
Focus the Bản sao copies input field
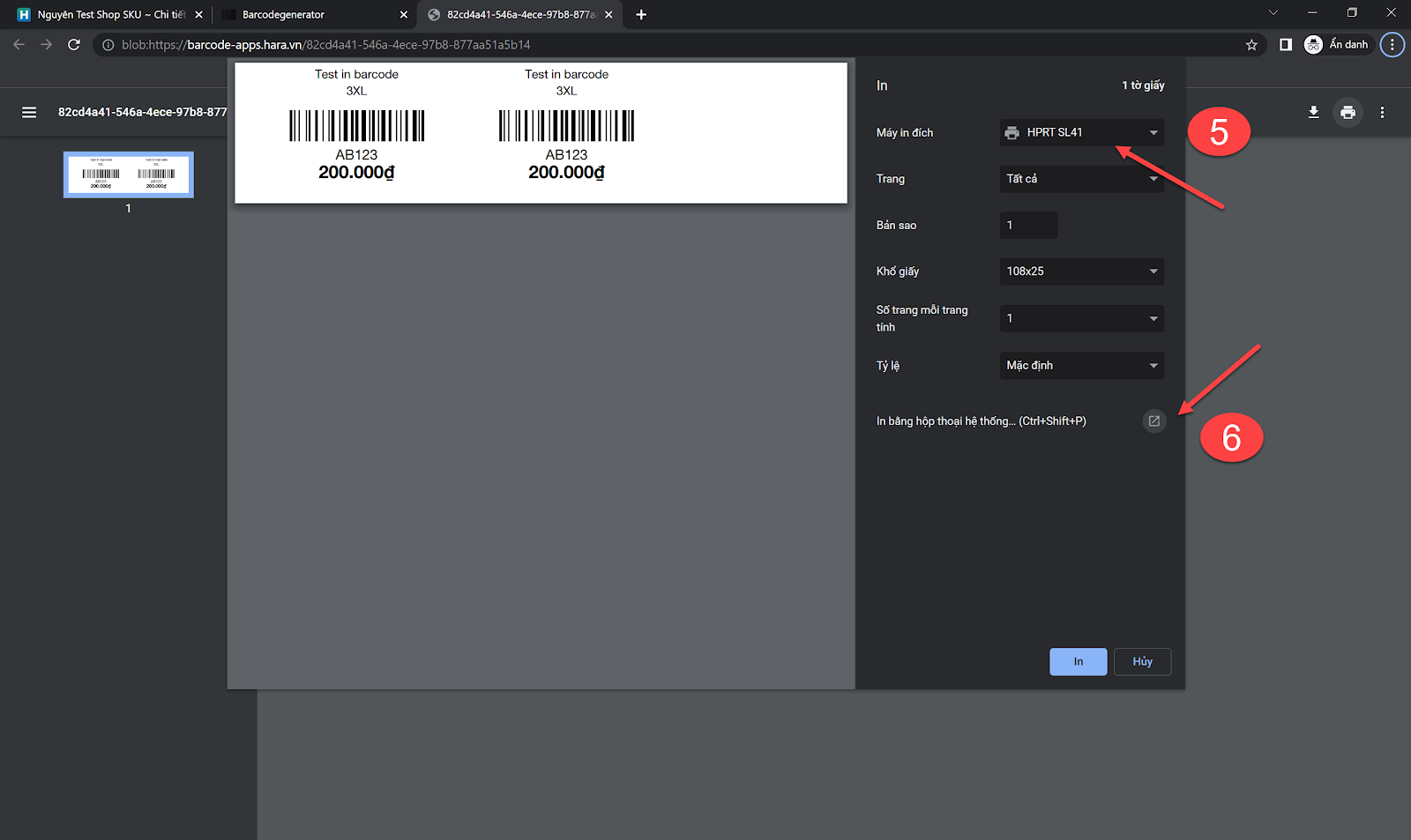[1028, 226]
